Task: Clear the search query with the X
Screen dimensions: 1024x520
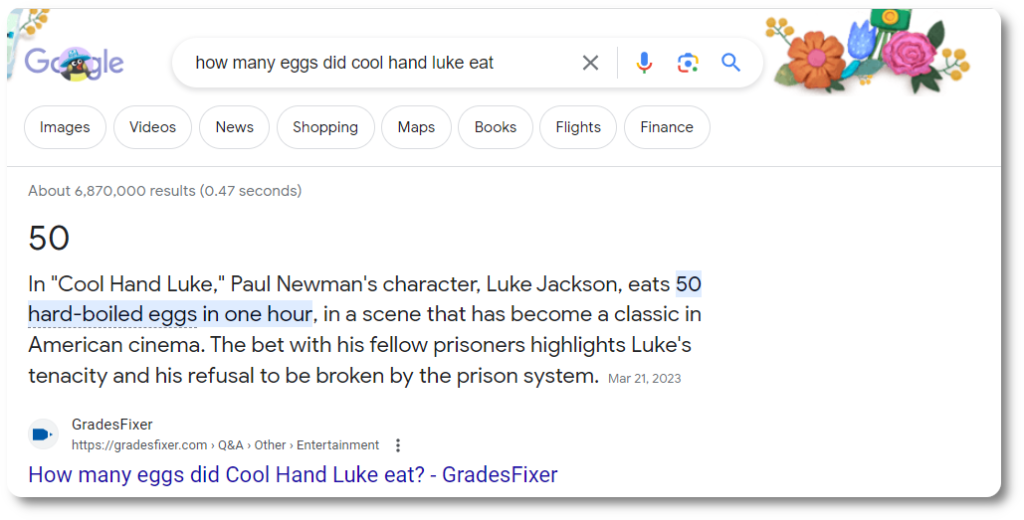Action: click(x=591, y=63)
